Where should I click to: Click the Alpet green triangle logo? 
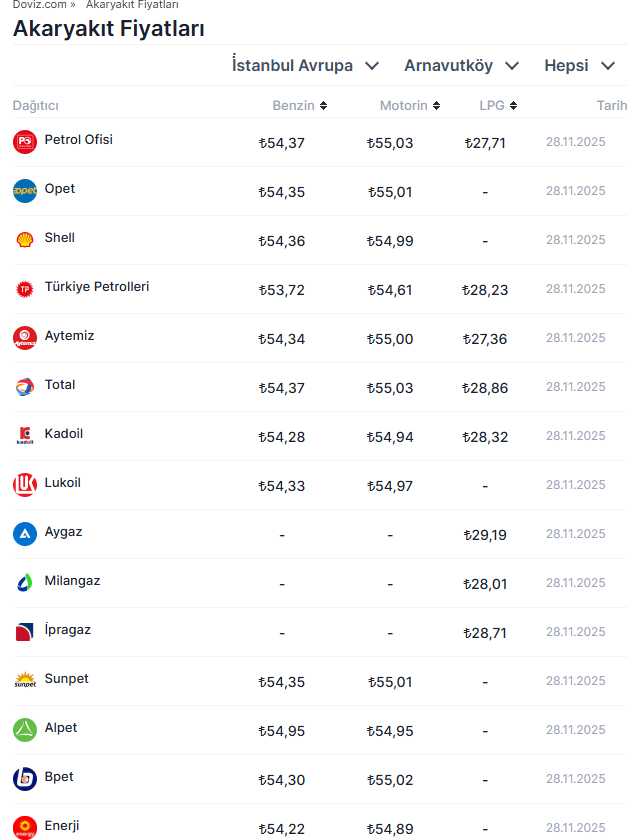pos(25,730)
